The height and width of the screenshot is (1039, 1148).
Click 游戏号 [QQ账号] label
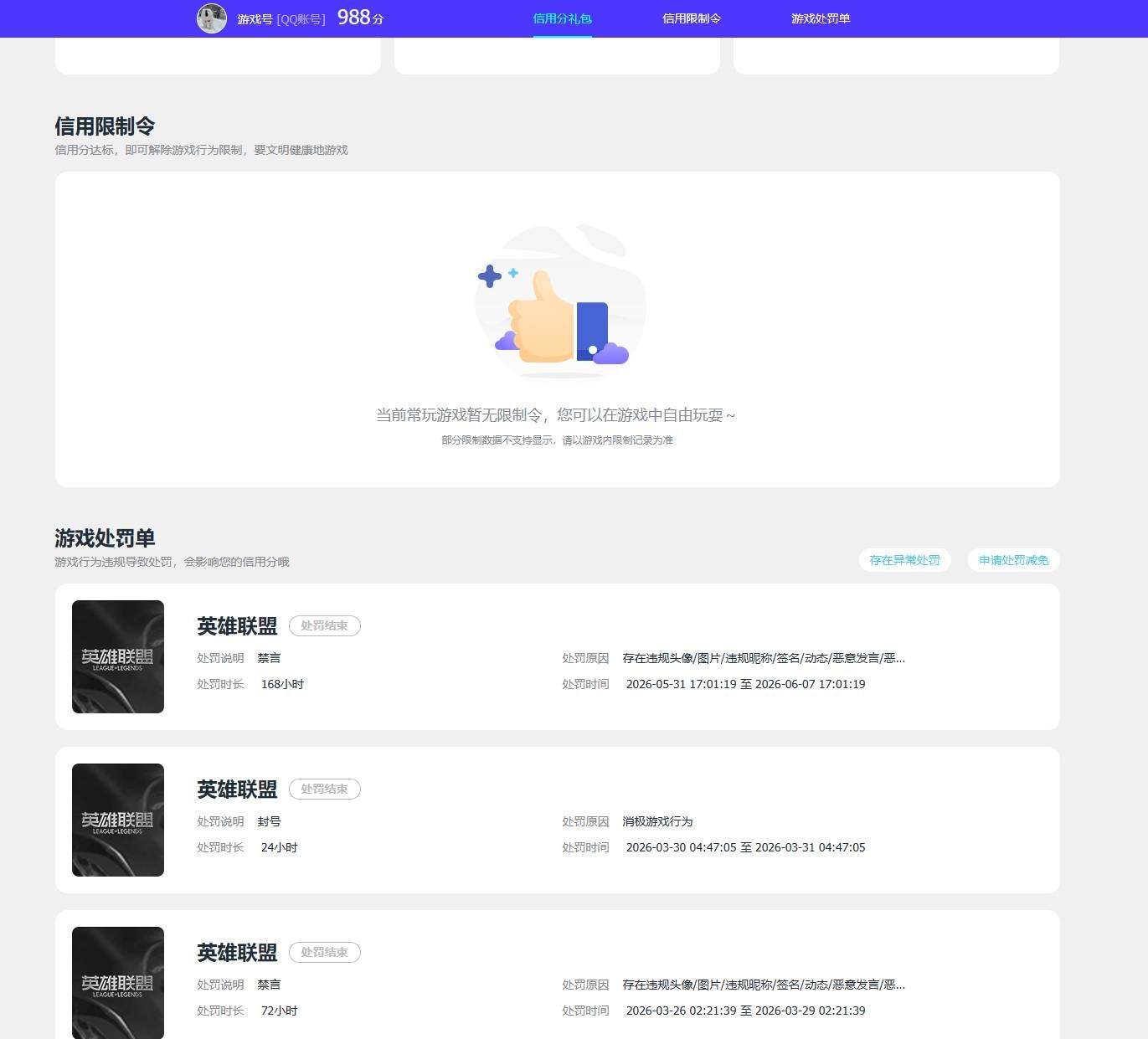[281, 18]
